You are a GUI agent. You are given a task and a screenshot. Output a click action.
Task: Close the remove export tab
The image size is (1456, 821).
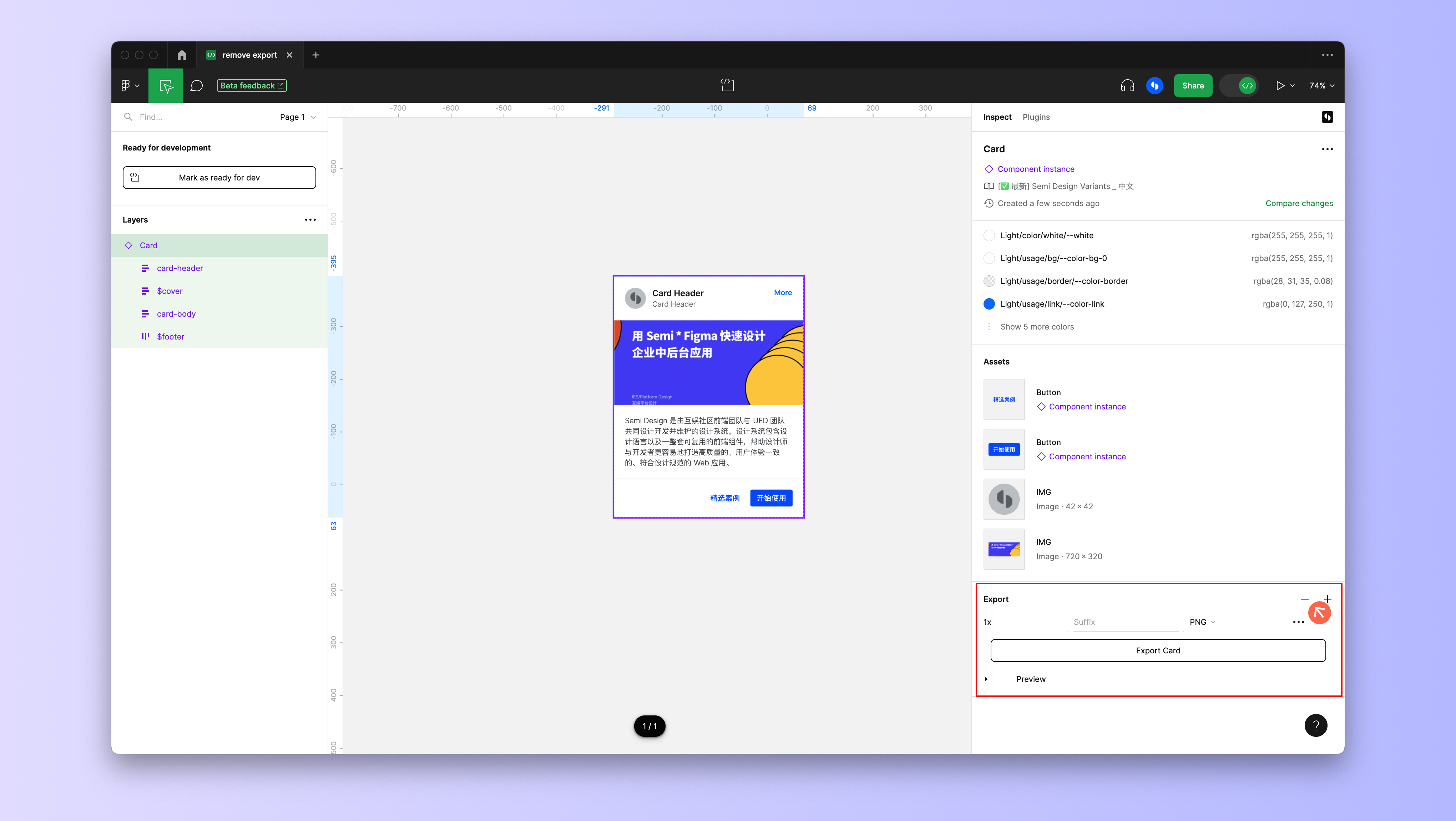click(x=289, y=55)
